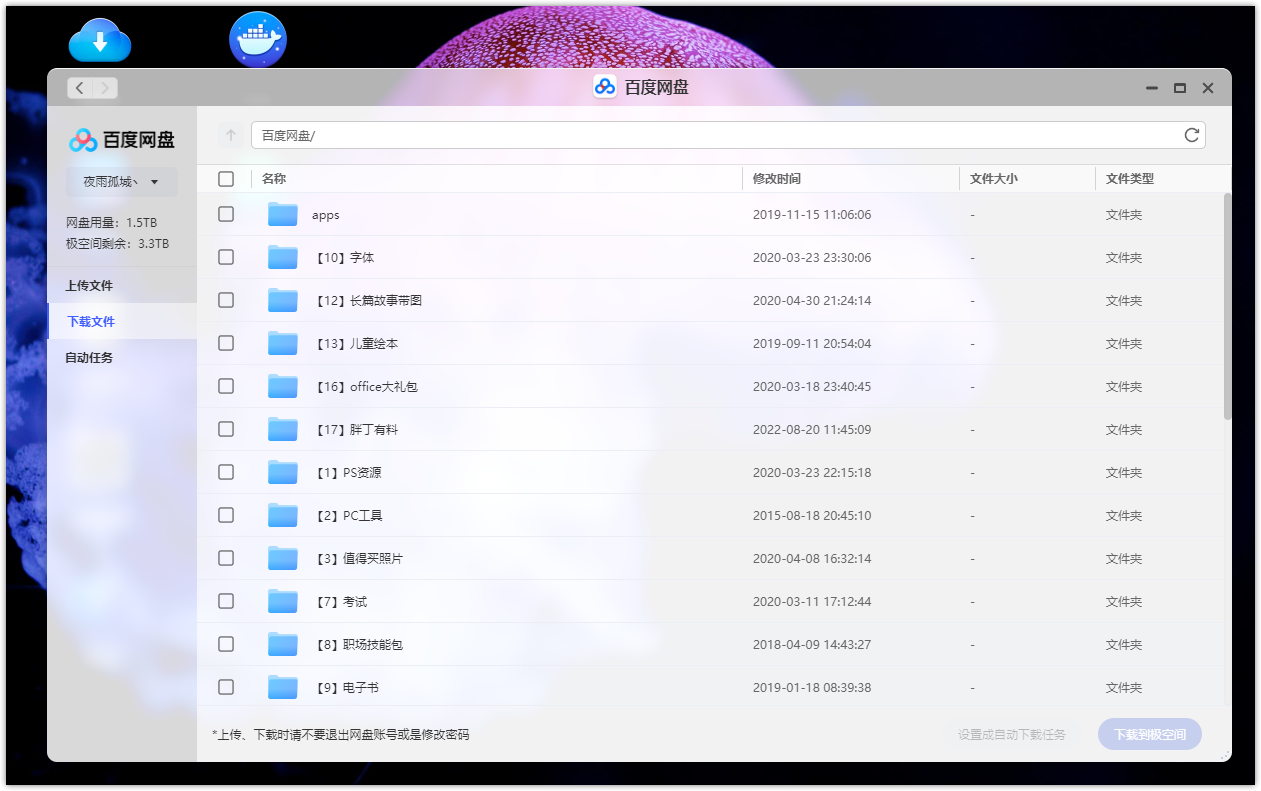Viewport: 1261px width, 791px height.
Task: Click the 下载到极空间 button
Action: (x=1150, y=734)
